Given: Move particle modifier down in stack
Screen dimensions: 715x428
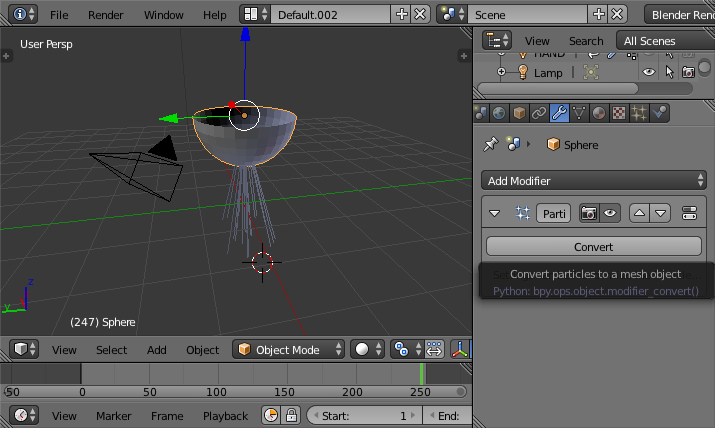Looking at the screenshot, I should tap(660, 213).
